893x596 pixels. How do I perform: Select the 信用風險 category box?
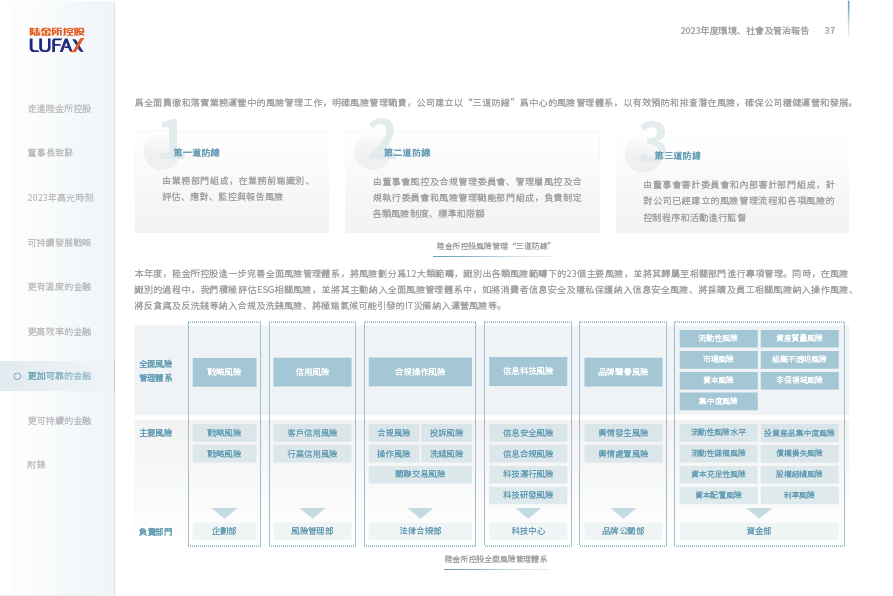tap(312, 372)
